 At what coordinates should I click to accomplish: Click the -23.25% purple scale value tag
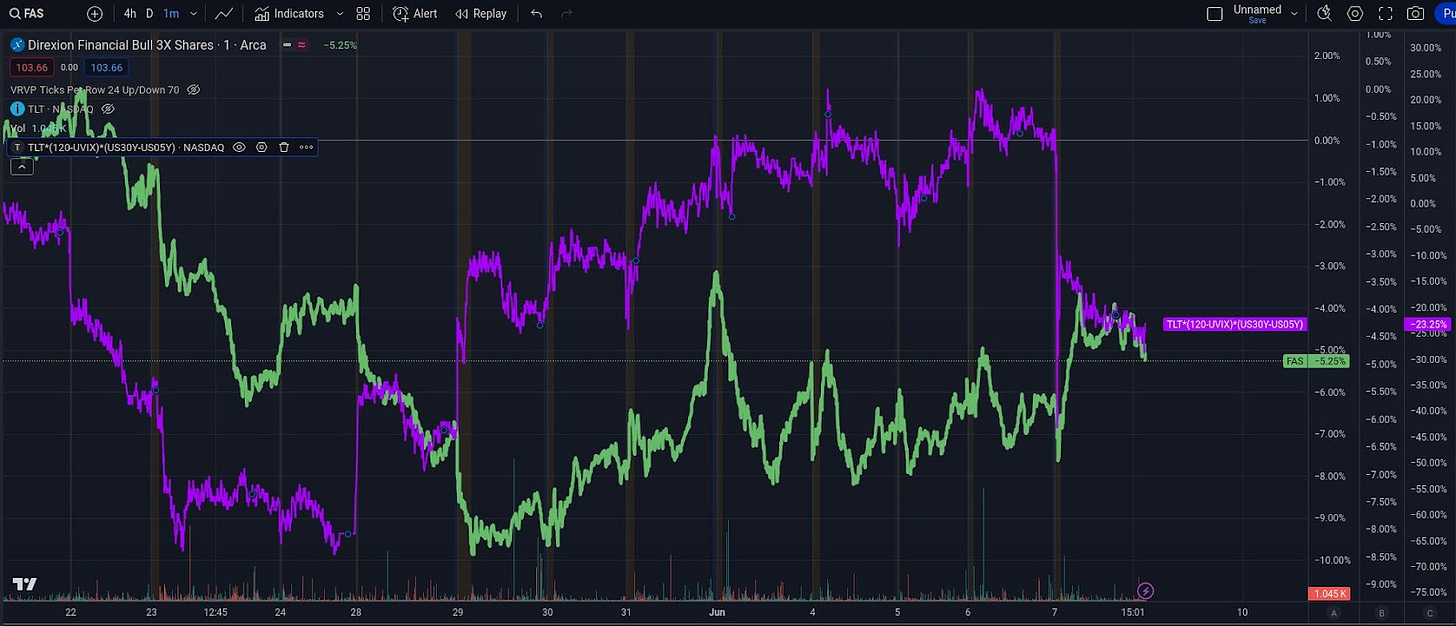coord(1427,324)
